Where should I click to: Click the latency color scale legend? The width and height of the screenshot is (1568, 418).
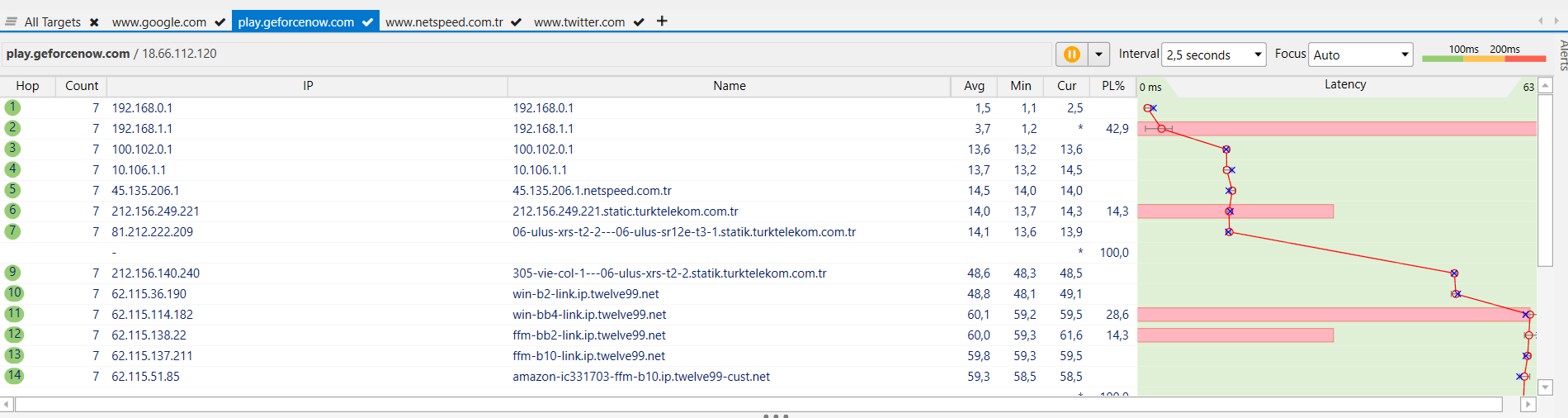(1483, 55)
